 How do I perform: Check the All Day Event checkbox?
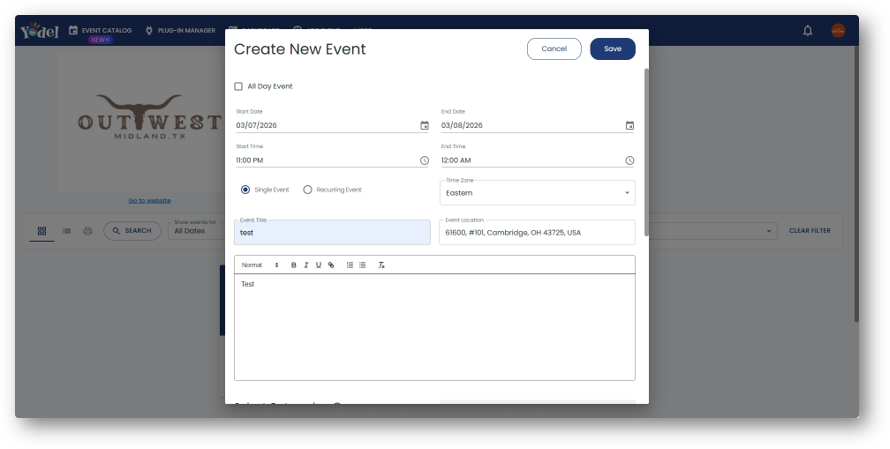click(238, 86)
